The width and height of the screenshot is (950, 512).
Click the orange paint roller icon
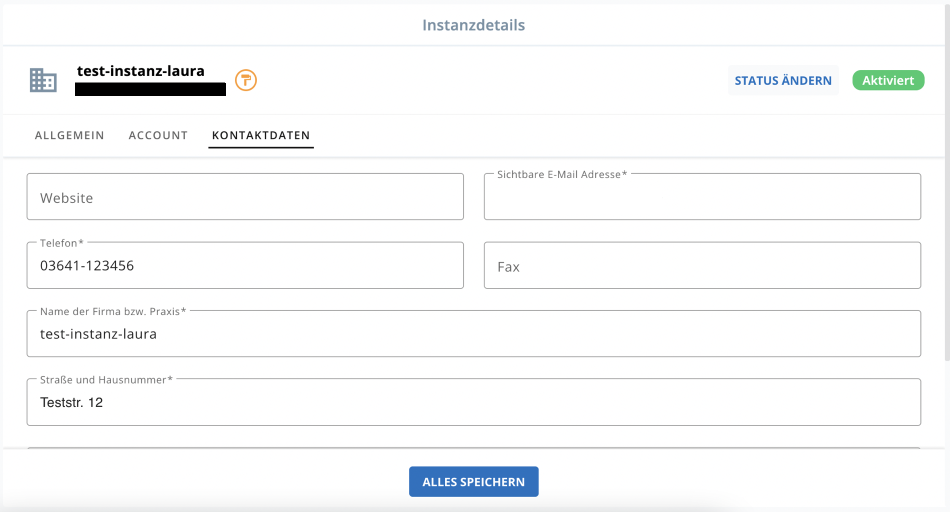[246, 80]
